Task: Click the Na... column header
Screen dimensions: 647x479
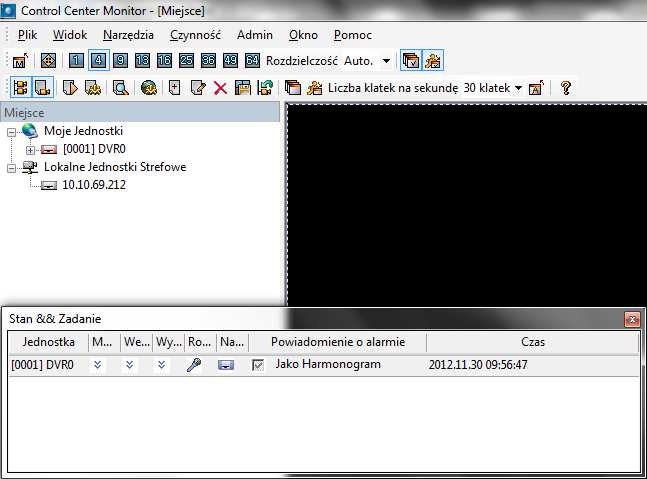Action: [232, 342]
